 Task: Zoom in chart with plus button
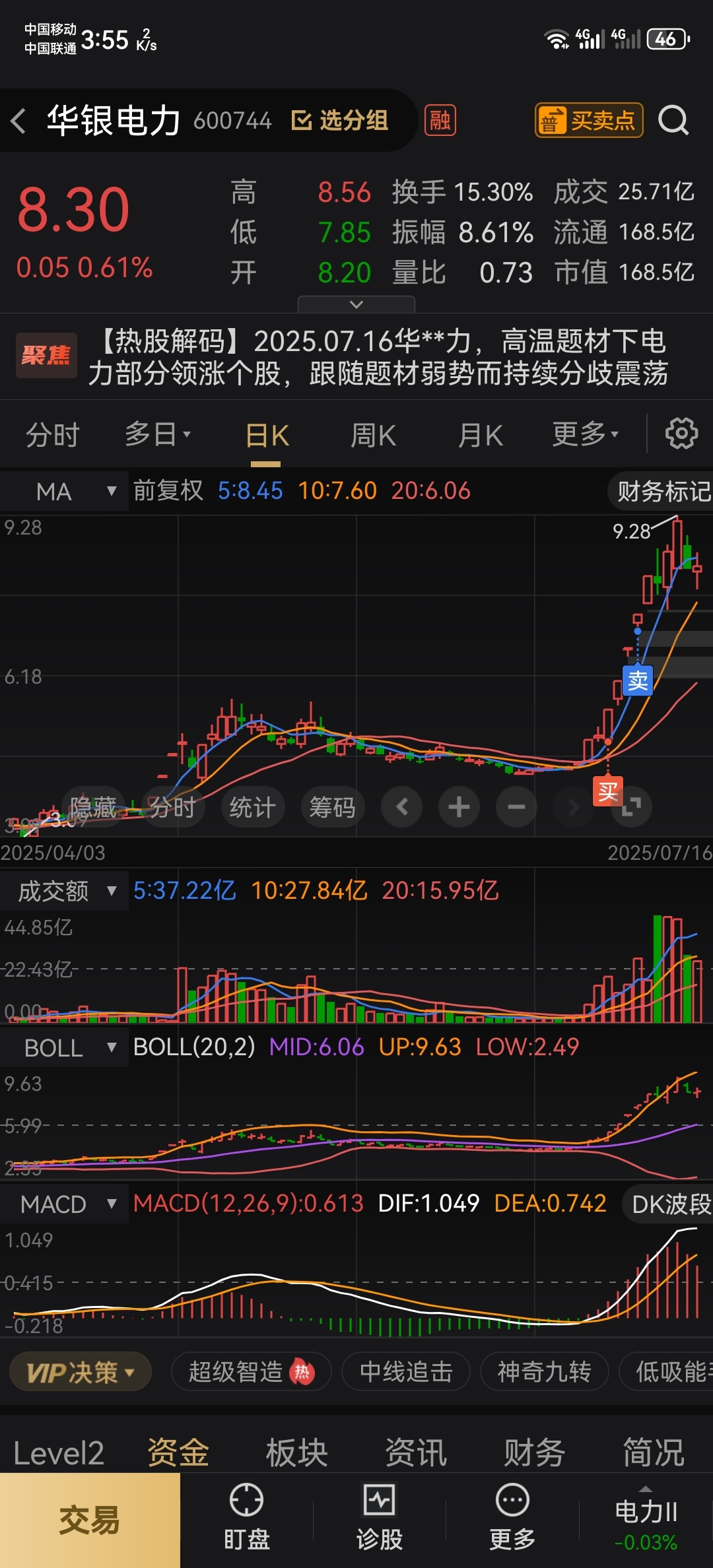(459, 806)
